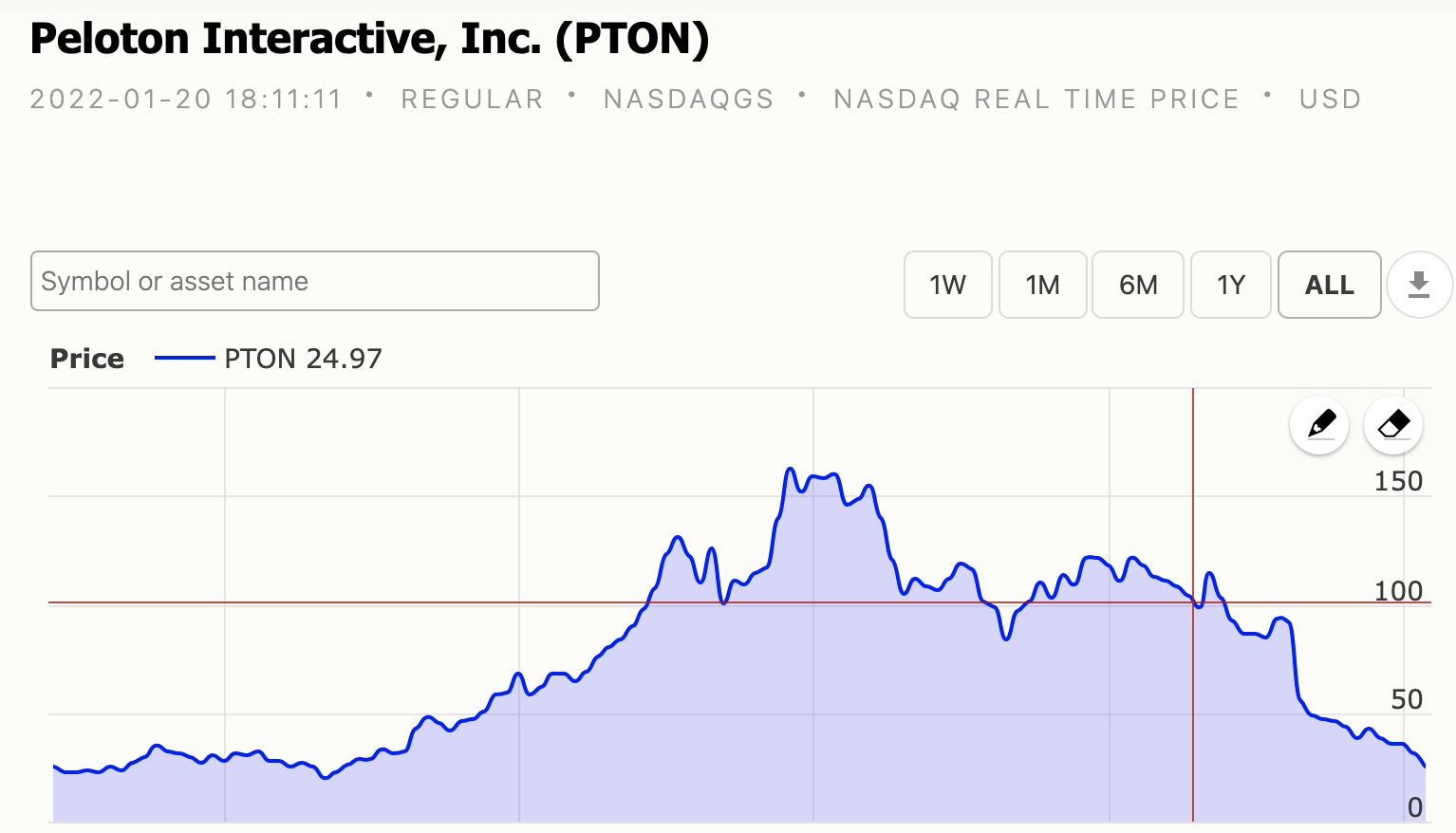Image resolution: width=1456 pixels, height=833 pixels.
Task: Click the red horizontal line at 100
Action: click(380, 602)
